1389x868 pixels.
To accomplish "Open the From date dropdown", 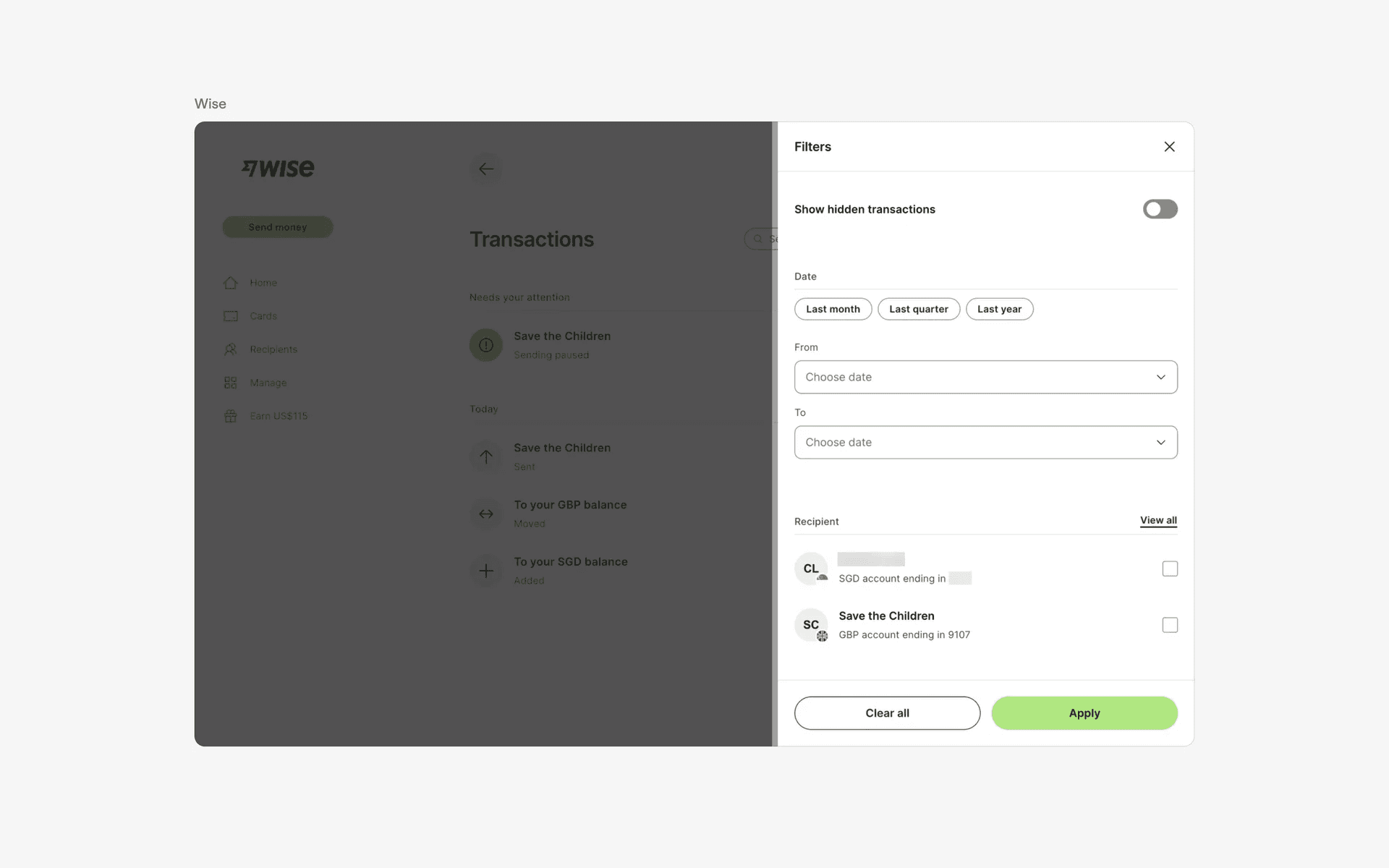I will (x=985, y=377).
